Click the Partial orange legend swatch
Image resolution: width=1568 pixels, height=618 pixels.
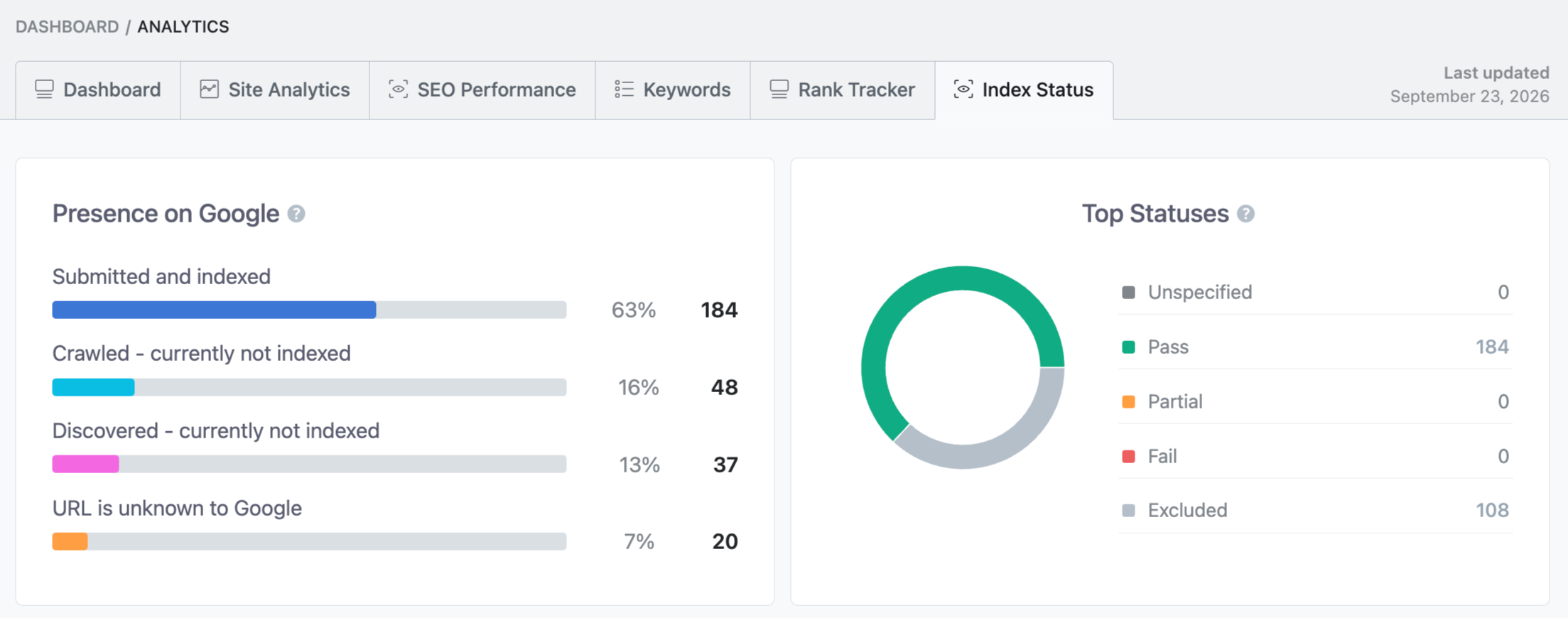coord(1128,402)
